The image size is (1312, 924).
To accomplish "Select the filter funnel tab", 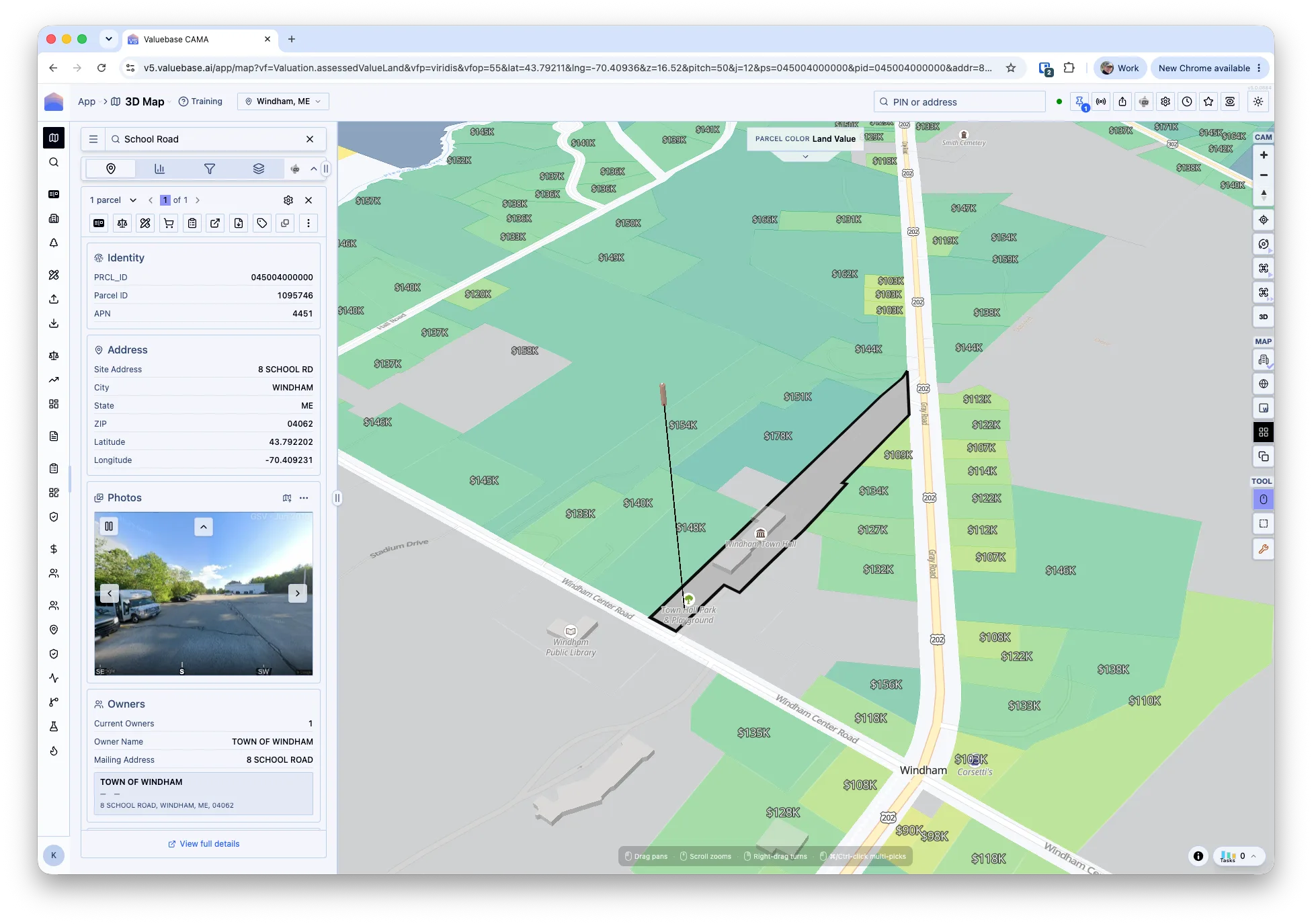I will coord(210,169).
